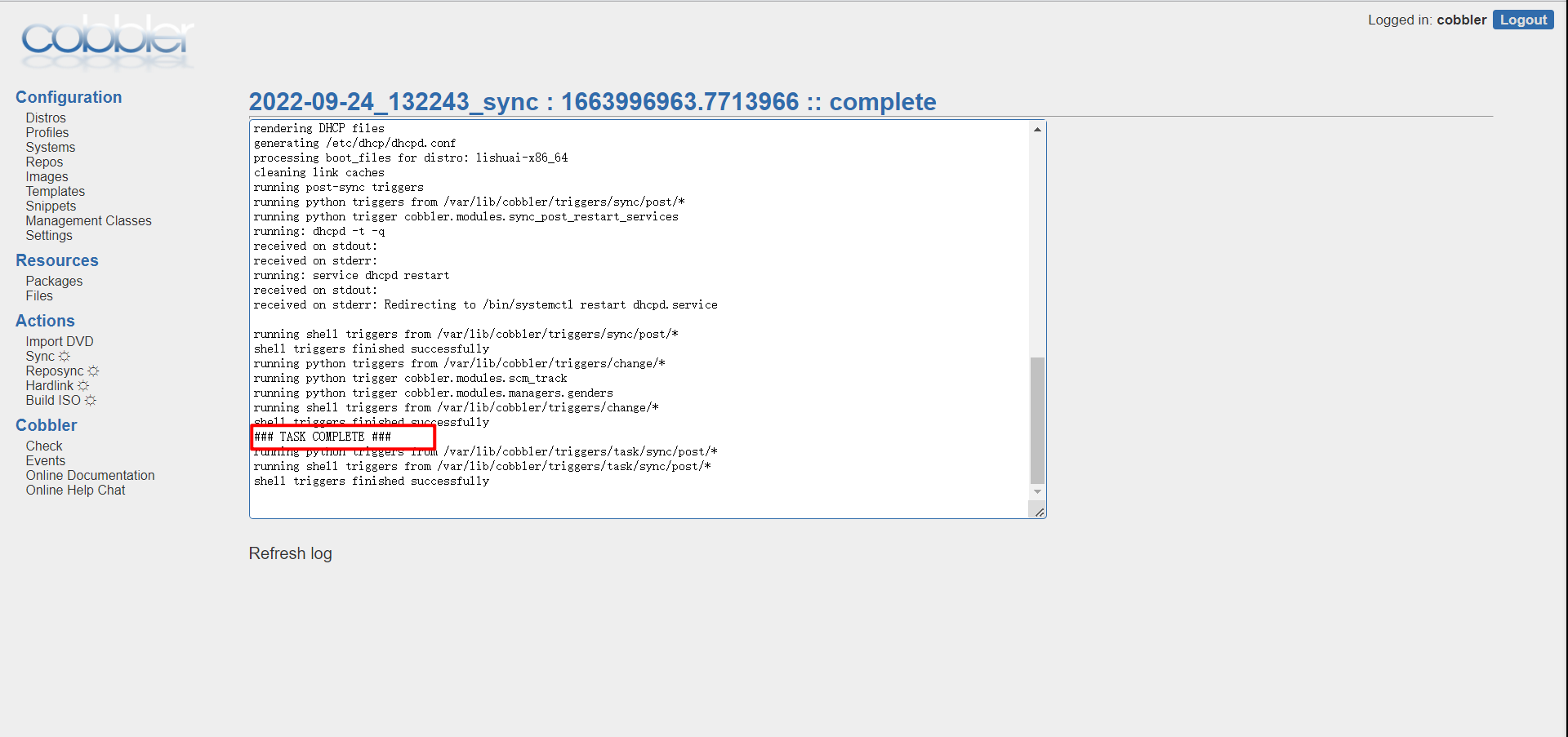Viewport: 1568px width, 737px height.
Task: Click the sync task title heading
Action: [x=593, y=101]
